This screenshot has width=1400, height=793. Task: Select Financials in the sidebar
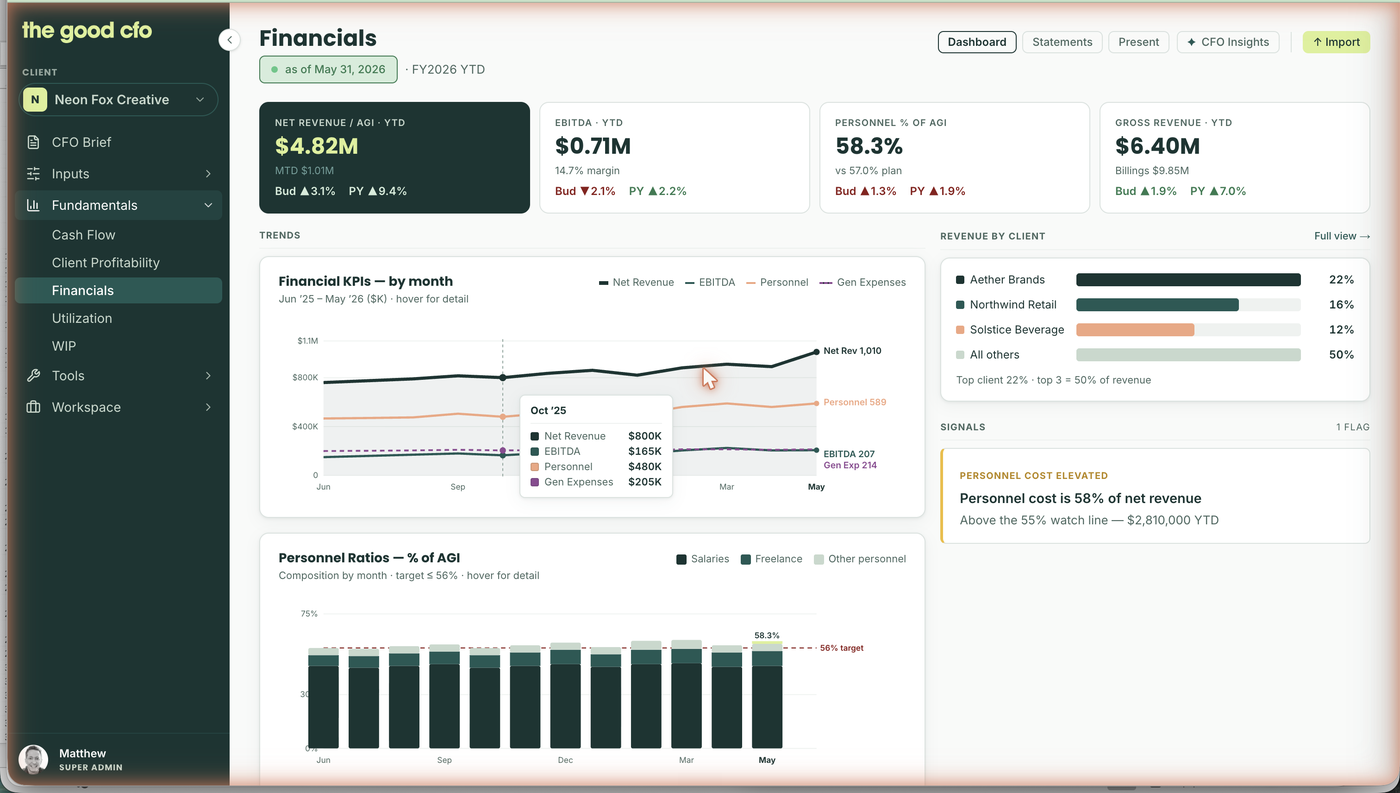118,290
